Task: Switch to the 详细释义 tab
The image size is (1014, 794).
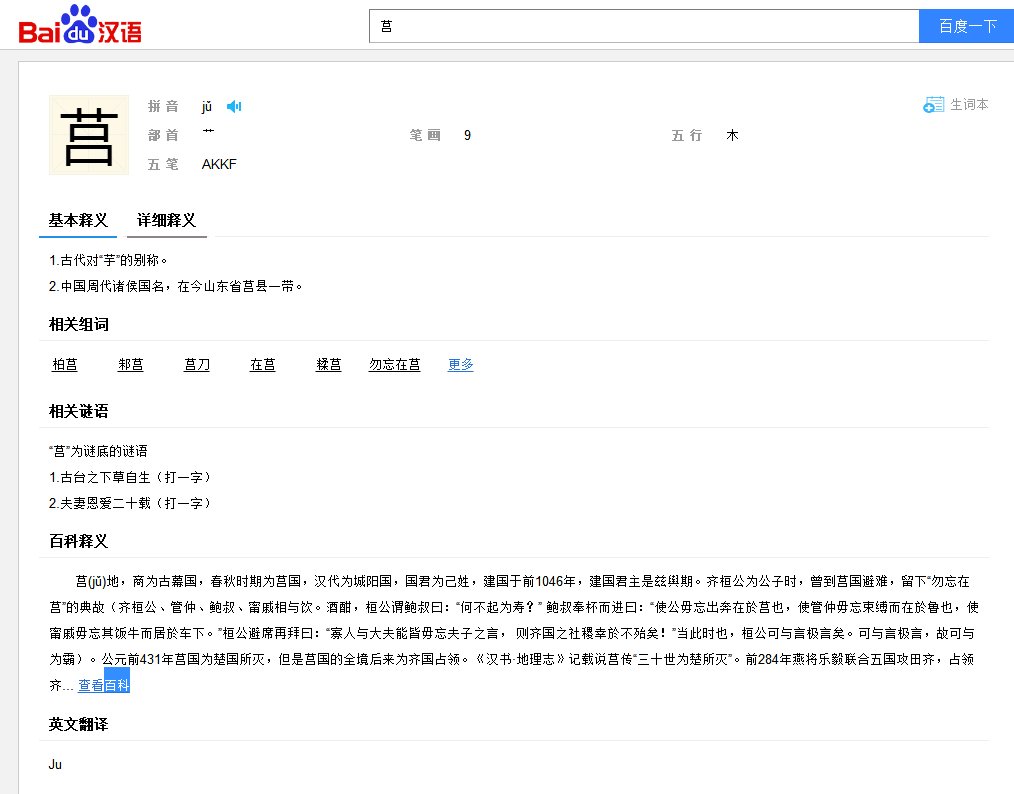Action: 166,221
